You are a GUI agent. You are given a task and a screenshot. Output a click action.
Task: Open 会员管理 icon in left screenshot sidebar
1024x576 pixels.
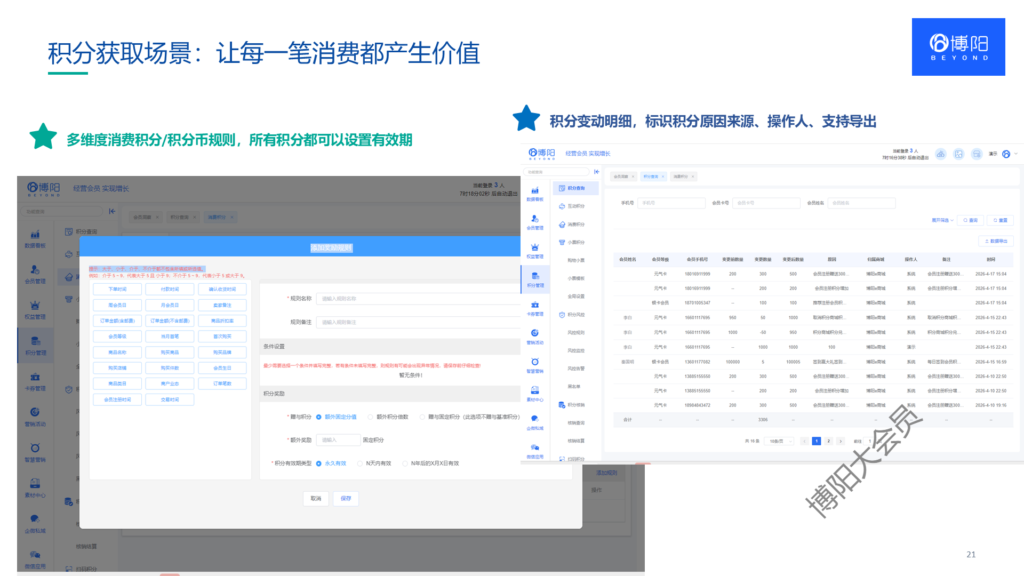tap(35, 270)
